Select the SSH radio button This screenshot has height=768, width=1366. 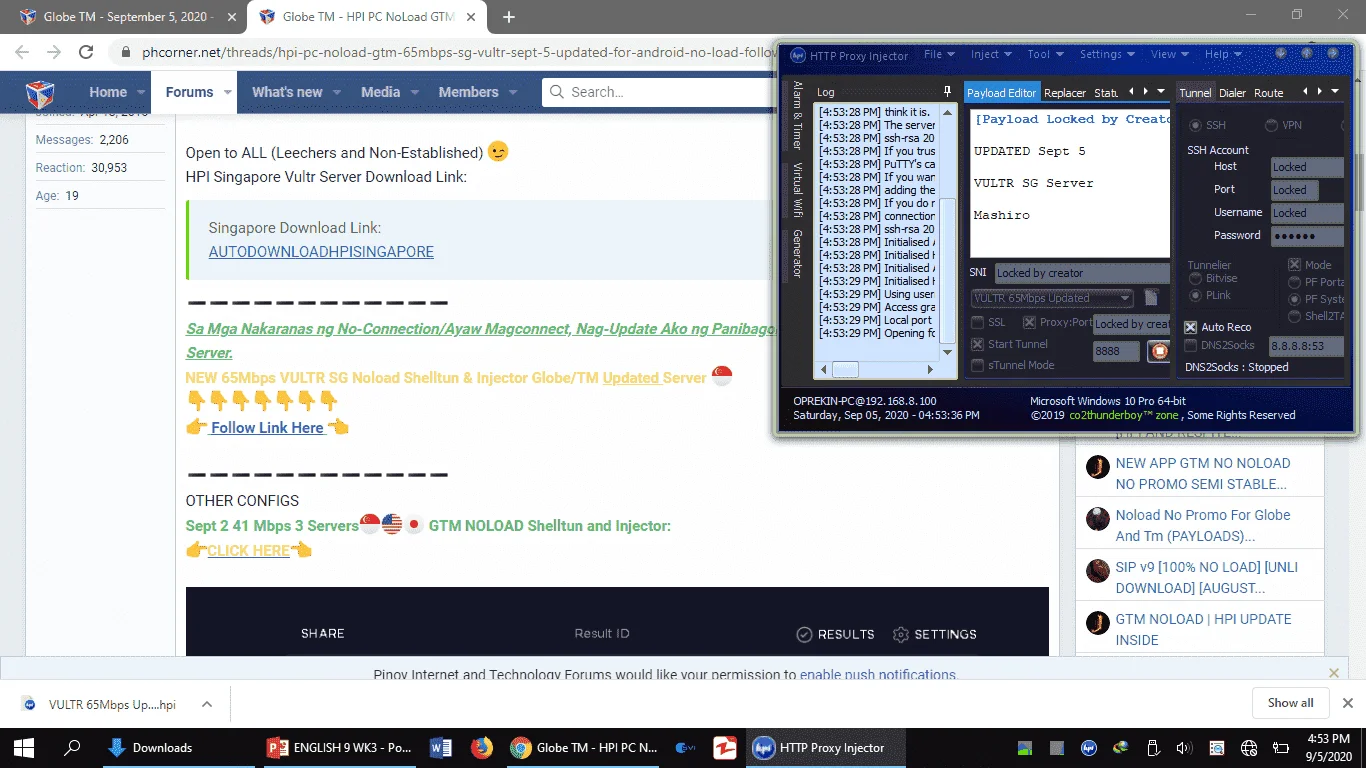1195,125
